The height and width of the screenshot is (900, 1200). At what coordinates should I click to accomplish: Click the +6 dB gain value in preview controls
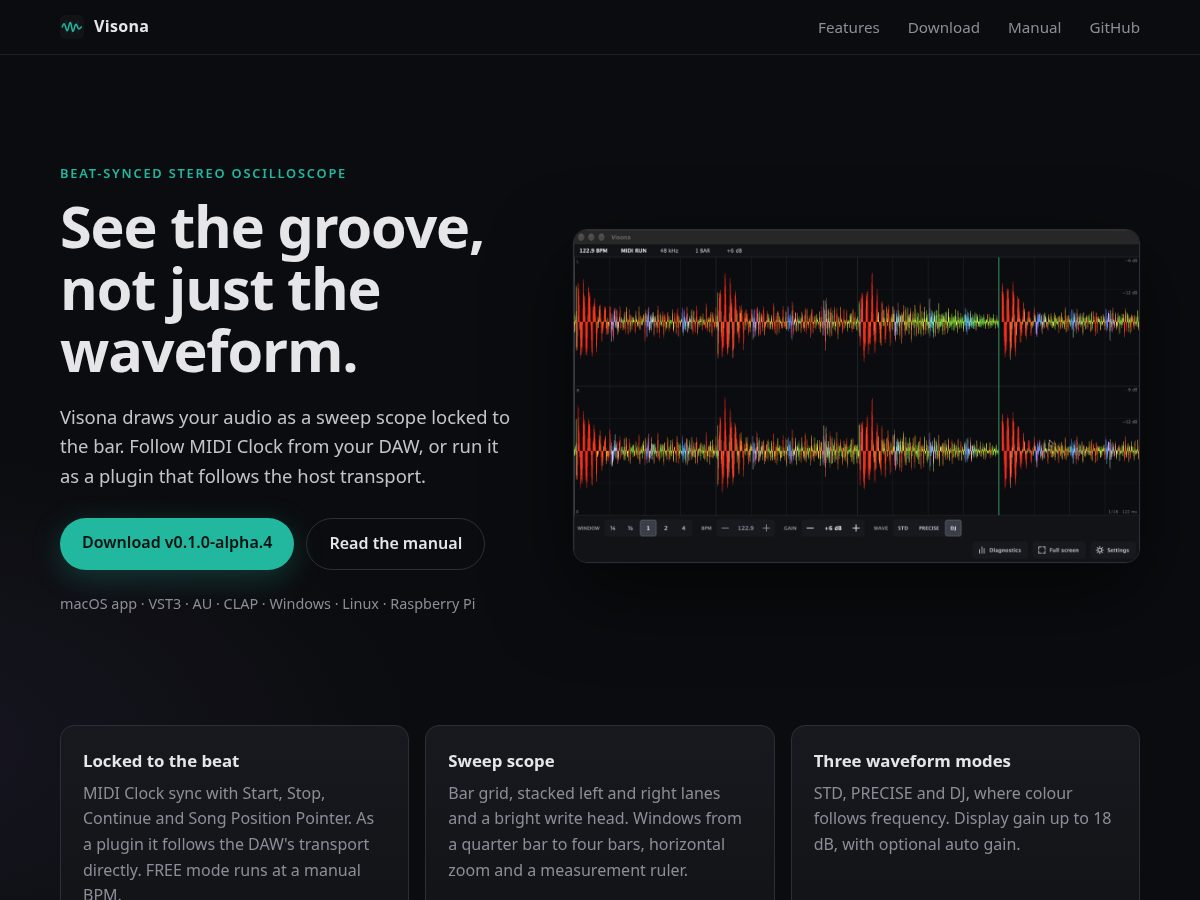pyautogui.click(x=833, y=528)
